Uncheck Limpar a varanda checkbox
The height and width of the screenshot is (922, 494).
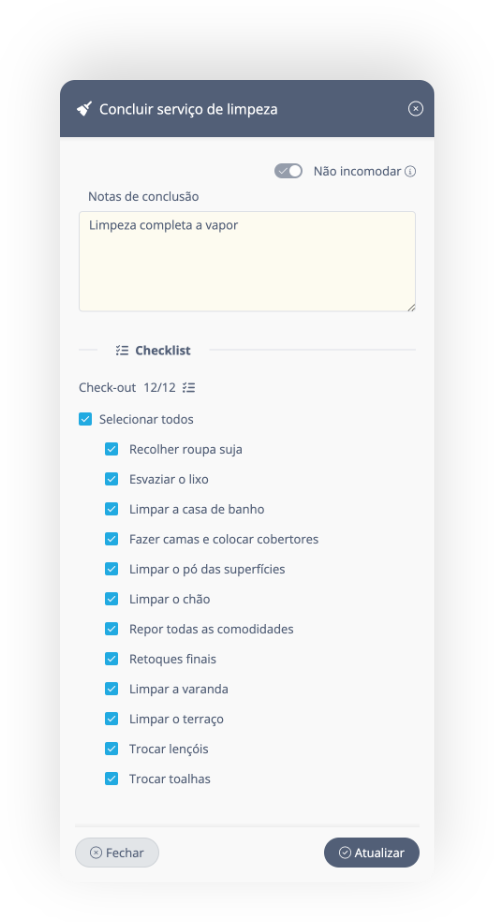[x=111, y=689]
